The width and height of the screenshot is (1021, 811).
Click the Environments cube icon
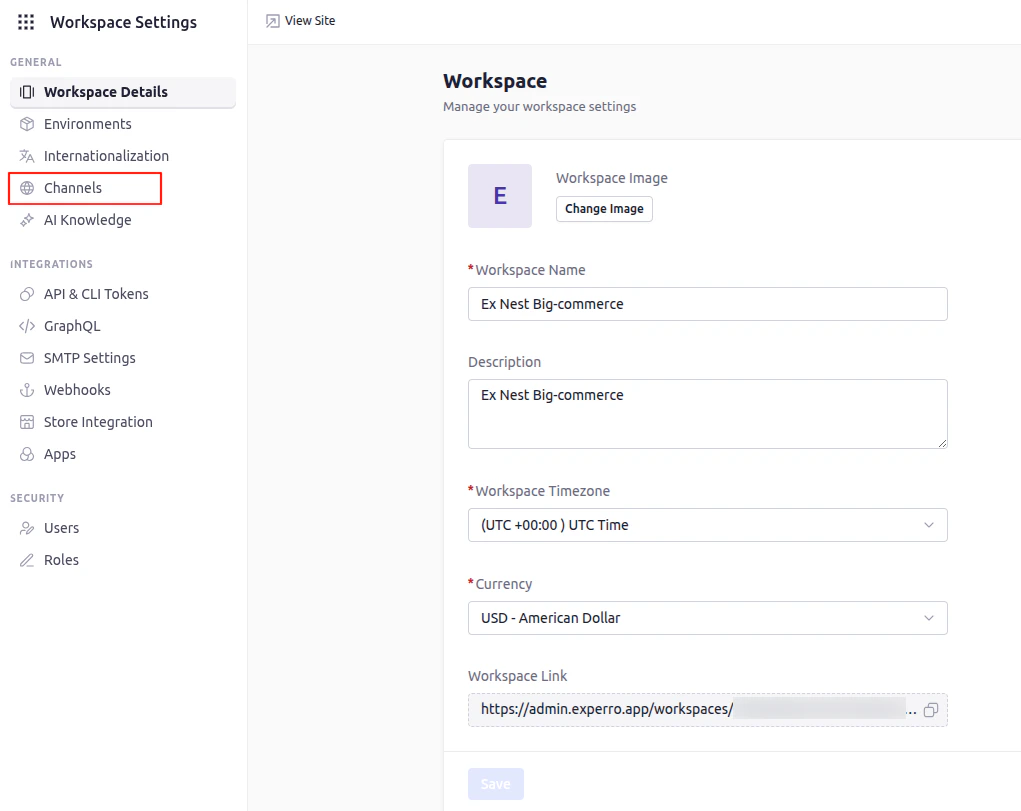[27, 124]
